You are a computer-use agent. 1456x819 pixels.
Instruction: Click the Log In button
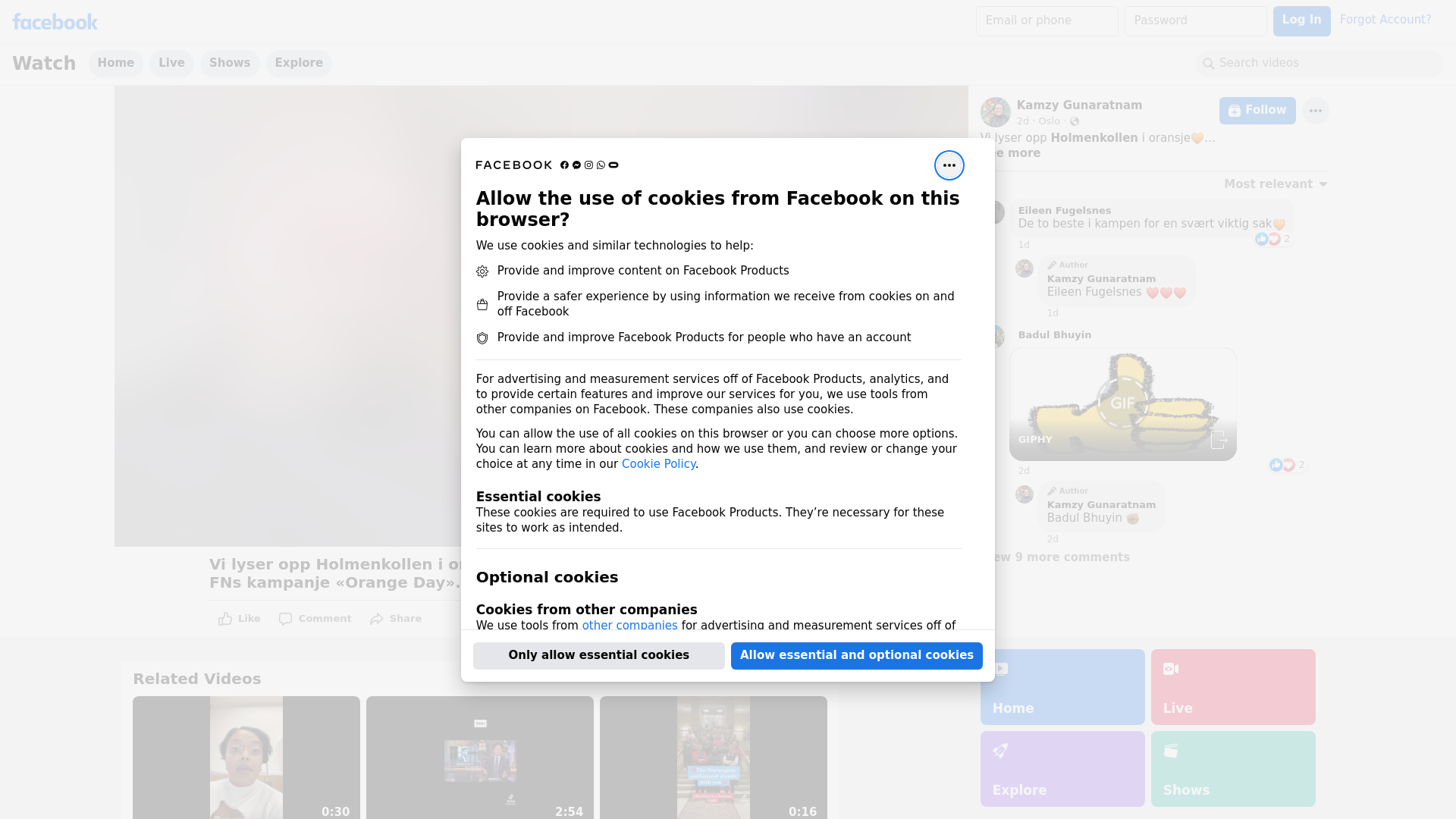click(1301, 21)
